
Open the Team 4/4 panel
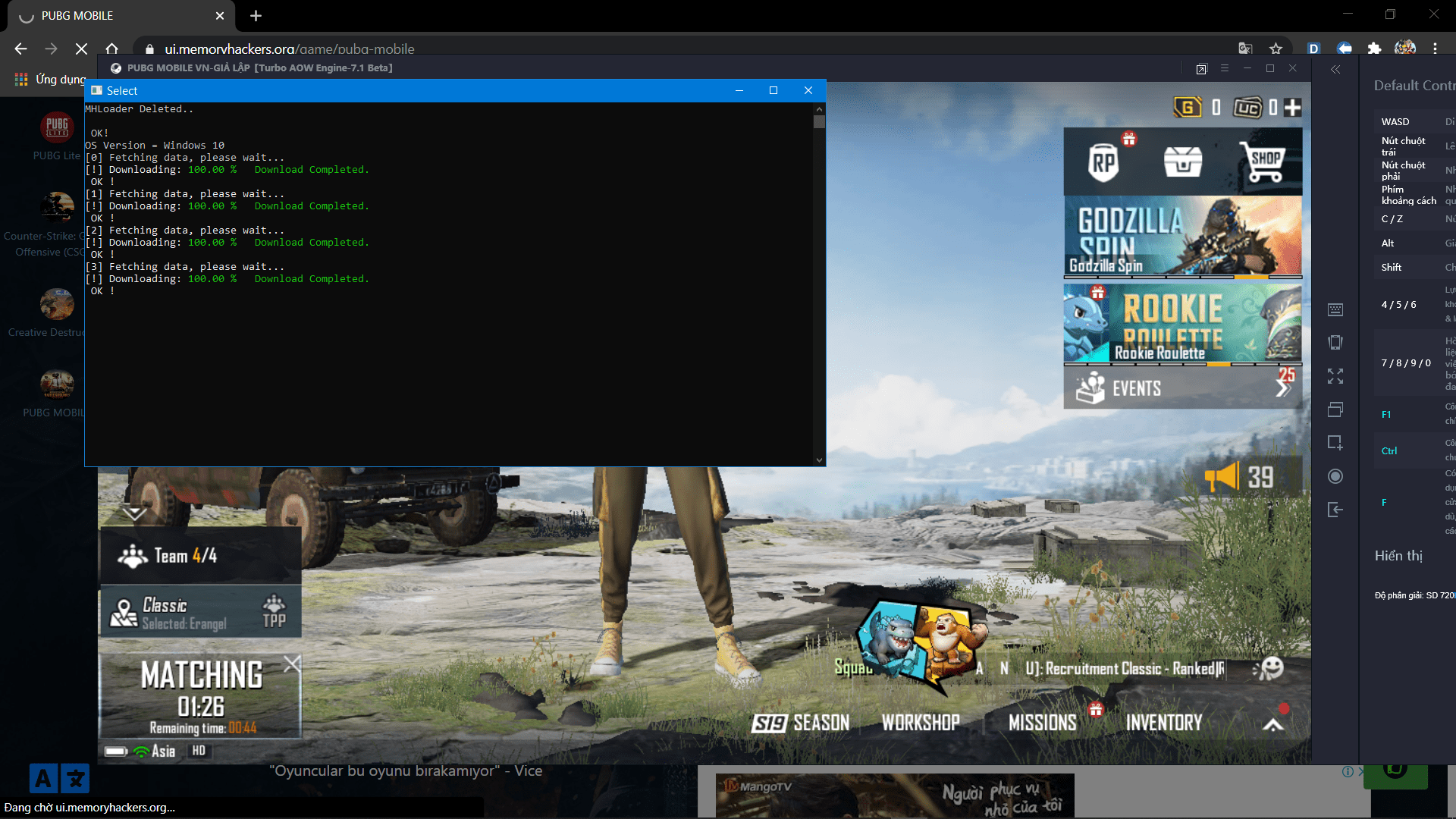pyautogui.click(x=200, y=556)
